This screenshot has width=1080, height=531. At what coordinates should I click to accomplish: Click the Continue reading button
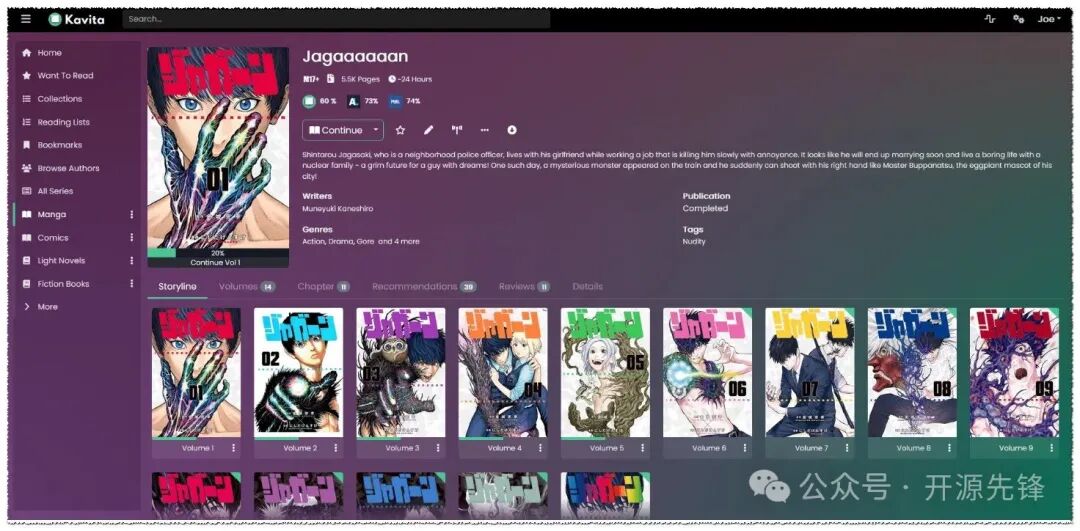(335, 129)
